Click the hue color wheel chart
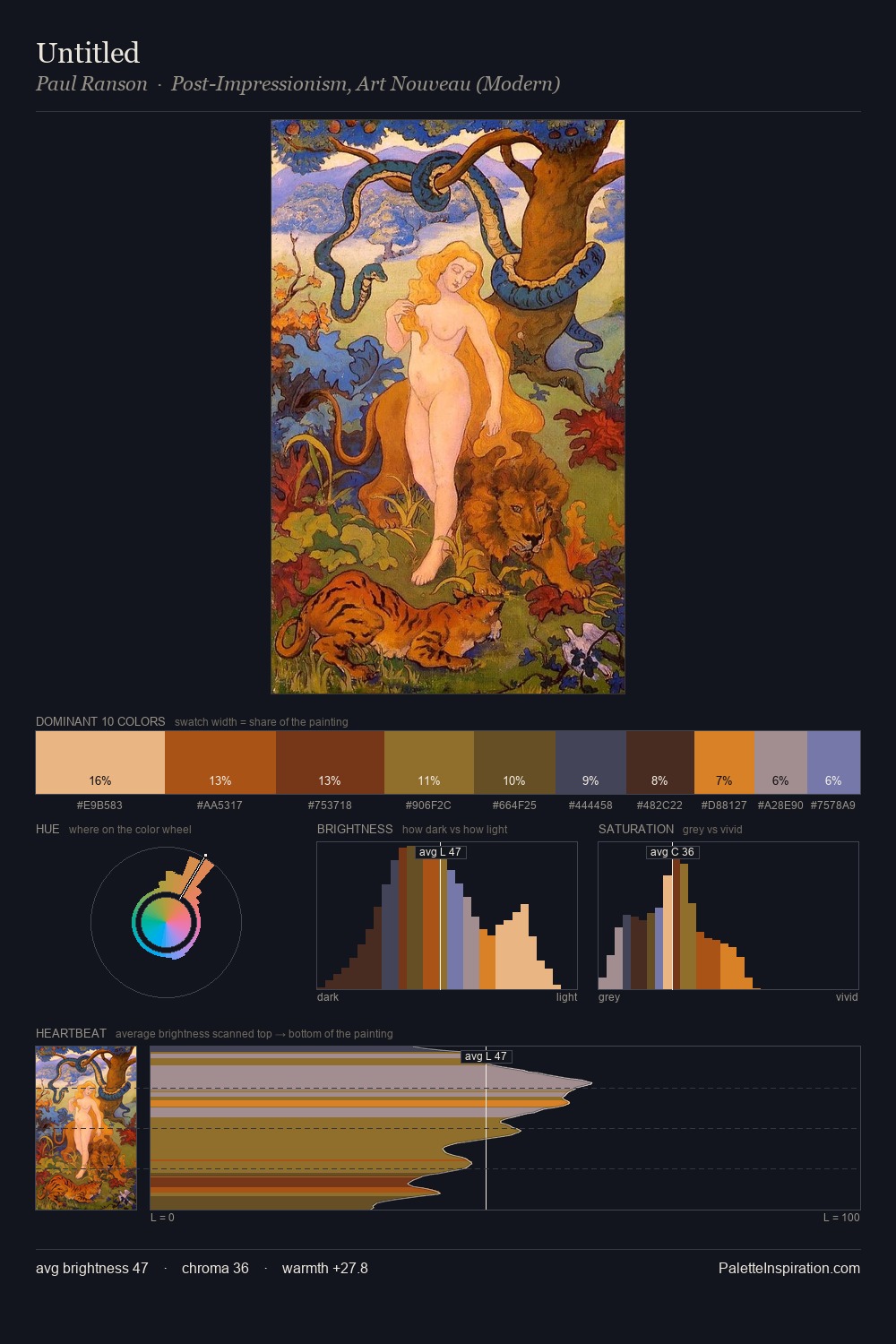The image size is (896, 1344). pos(166,922)
